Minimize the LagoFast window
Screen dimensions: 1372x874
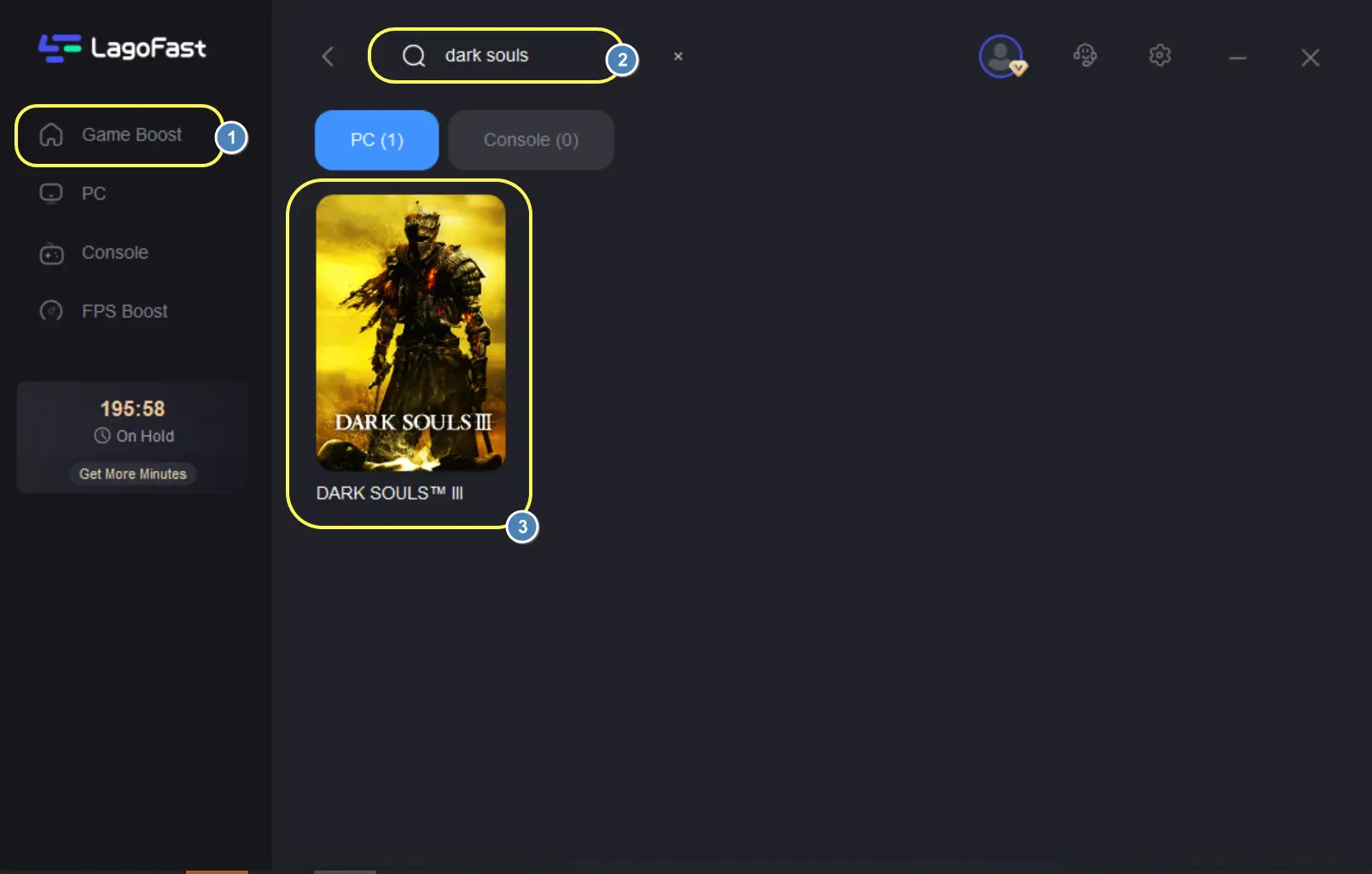click(1237, 57)
